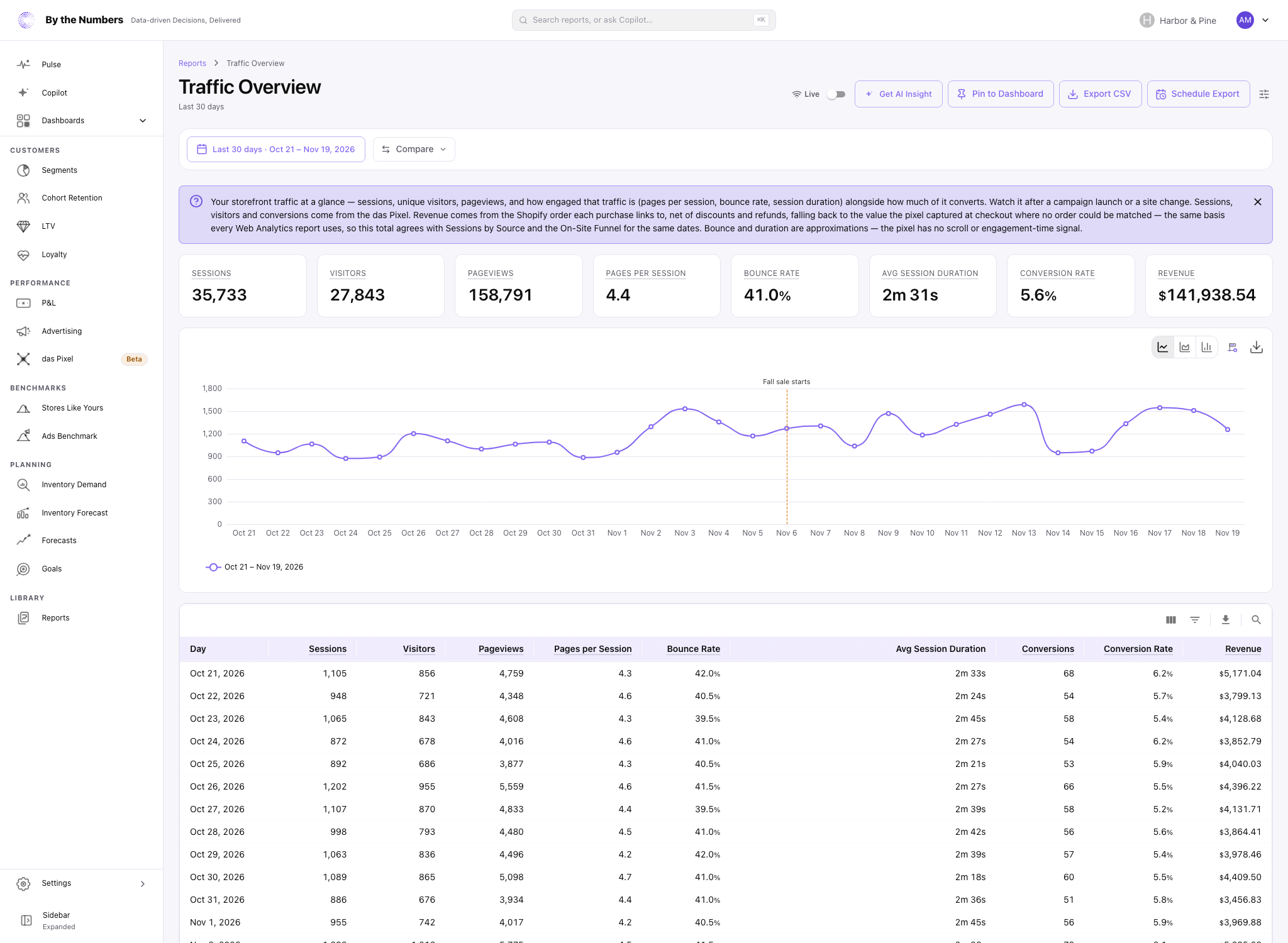
Task: Open Copilot sparkle icon in sidebar
Action: 23,92
